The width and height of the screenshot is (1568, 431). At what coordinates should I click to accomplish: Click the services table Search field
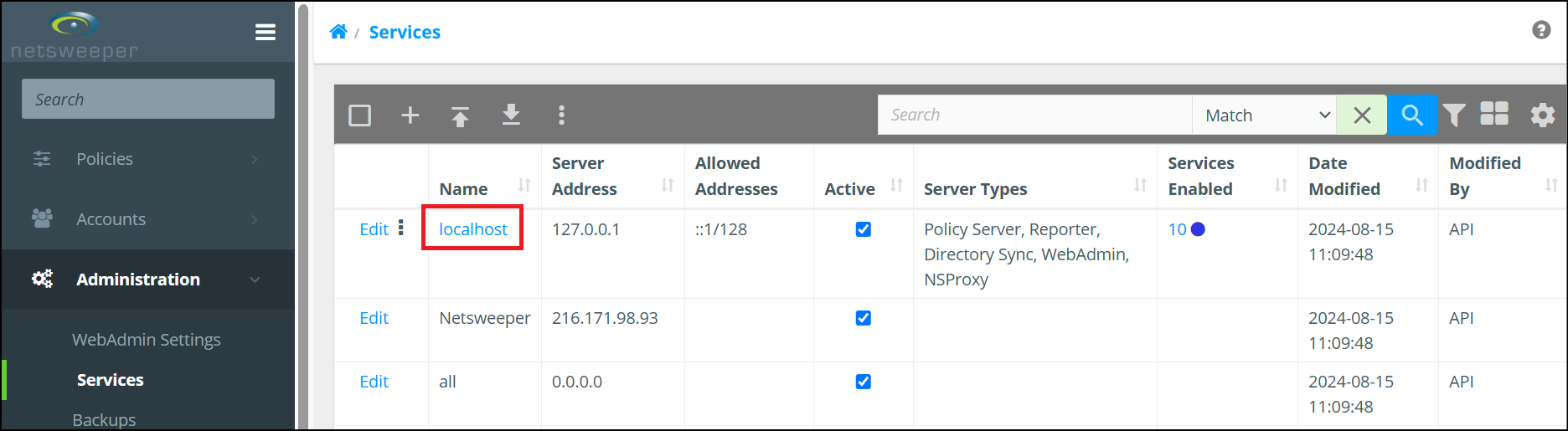(x=1035, y=115)
